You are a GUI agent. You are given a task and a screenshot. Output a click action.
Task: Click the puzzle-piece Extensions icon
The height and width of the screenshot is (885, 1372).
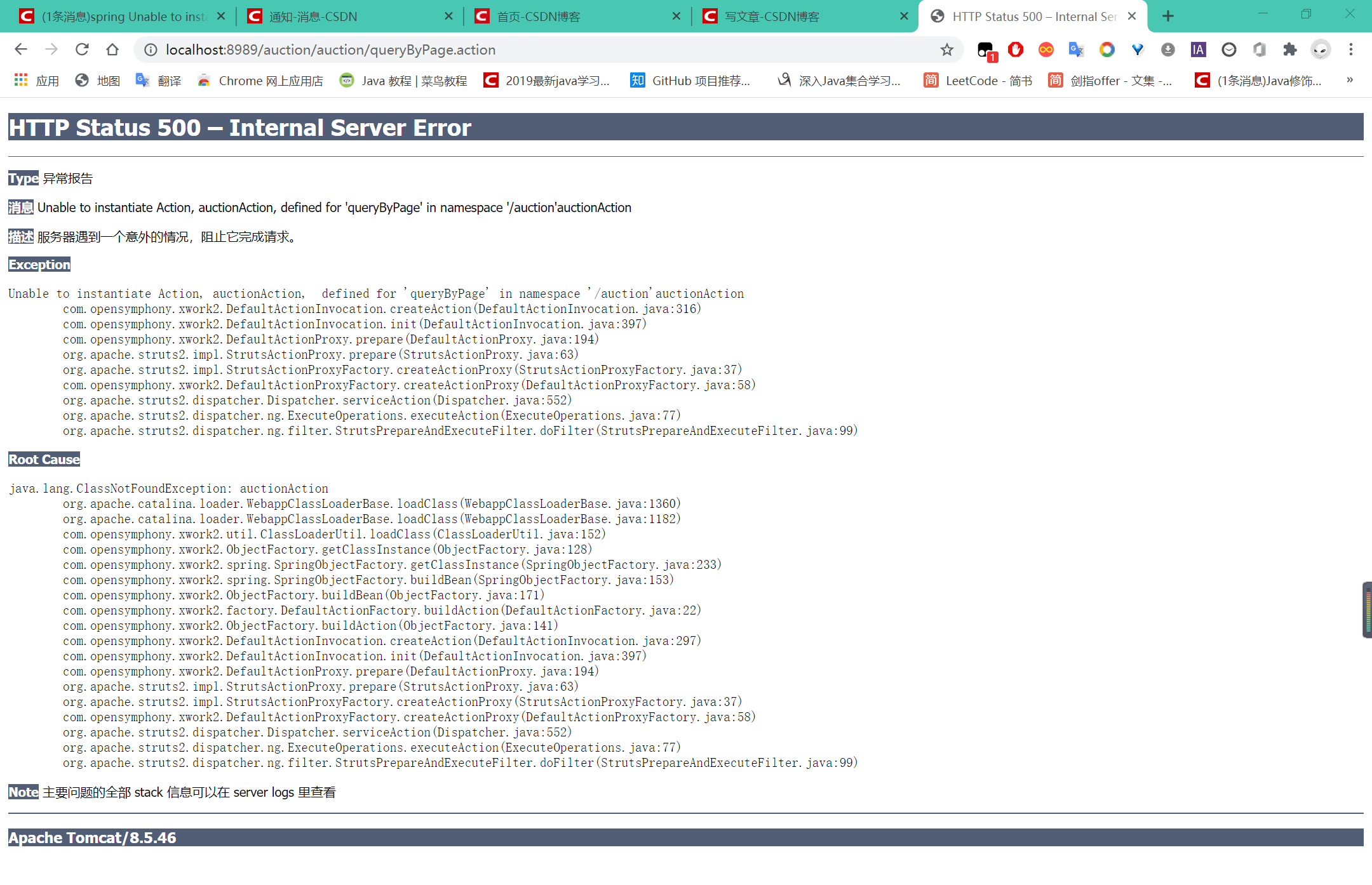point(1289,50)
